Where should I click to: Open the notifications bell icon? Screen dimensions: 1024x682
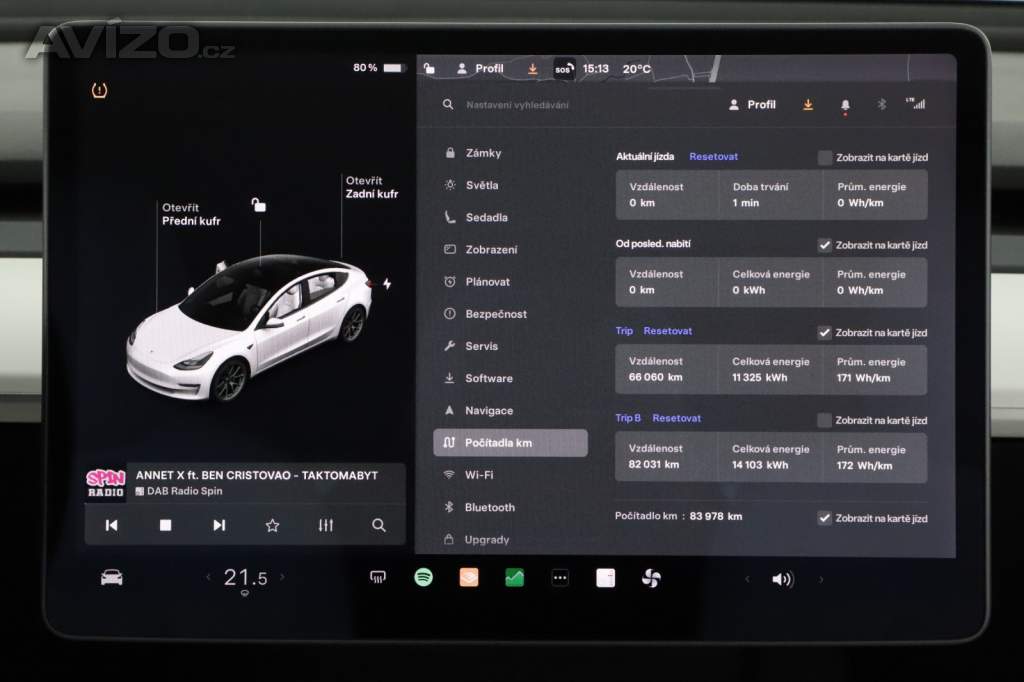tap(845, 105)
